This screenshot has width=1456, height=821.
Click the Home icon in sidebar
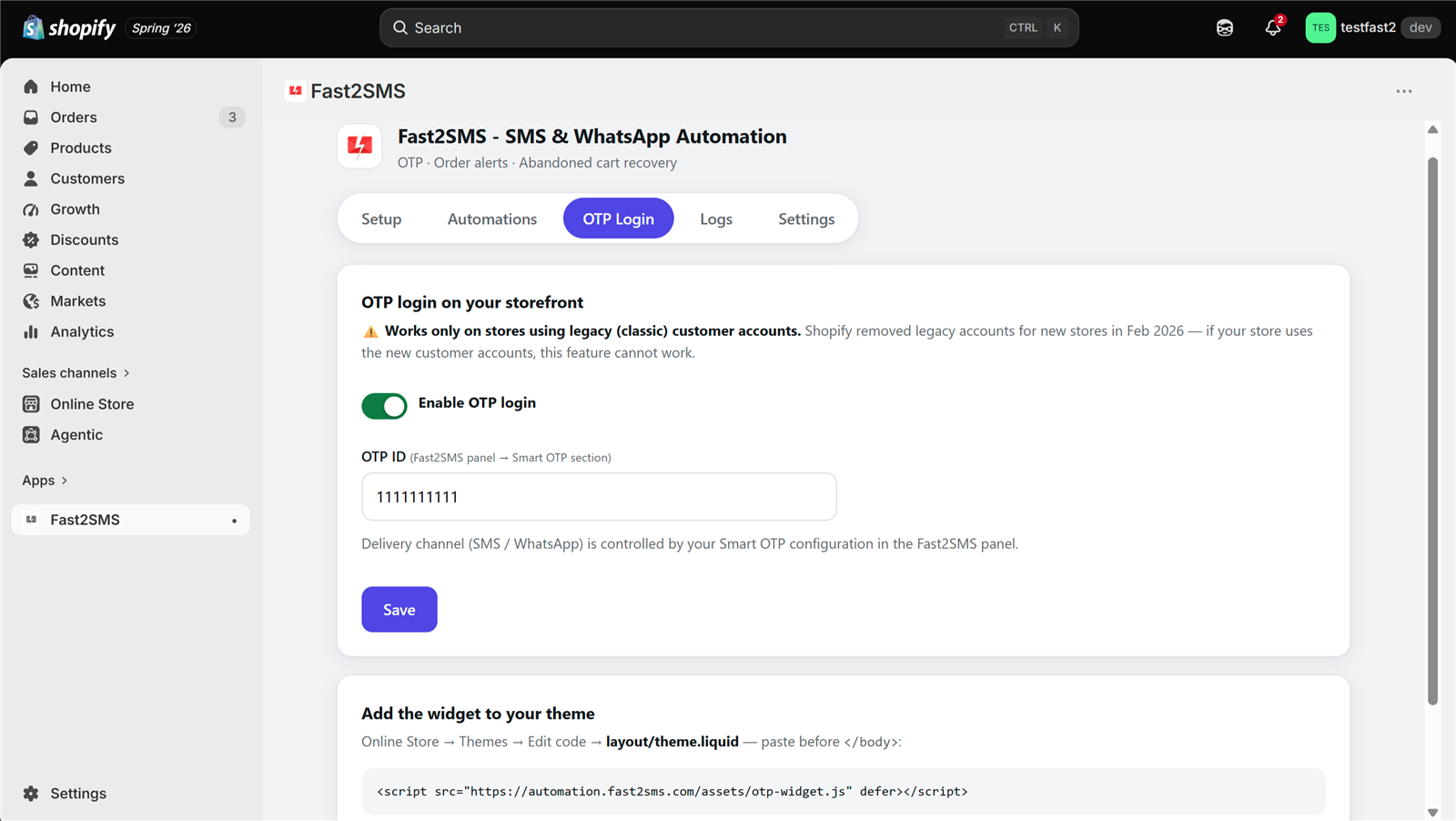click(x=31, y=86)
